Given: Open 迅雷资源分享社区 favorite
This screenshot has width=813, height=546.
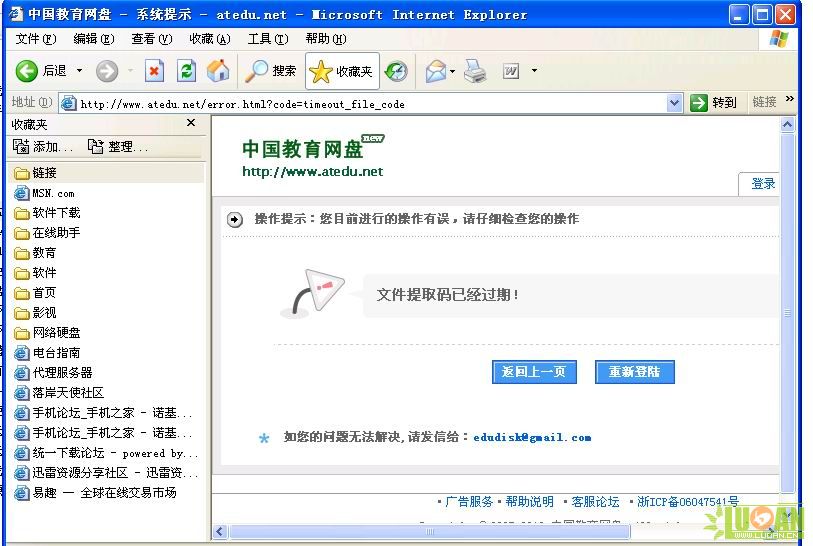Looking at the screenshot, I should (x=106, y=472).
